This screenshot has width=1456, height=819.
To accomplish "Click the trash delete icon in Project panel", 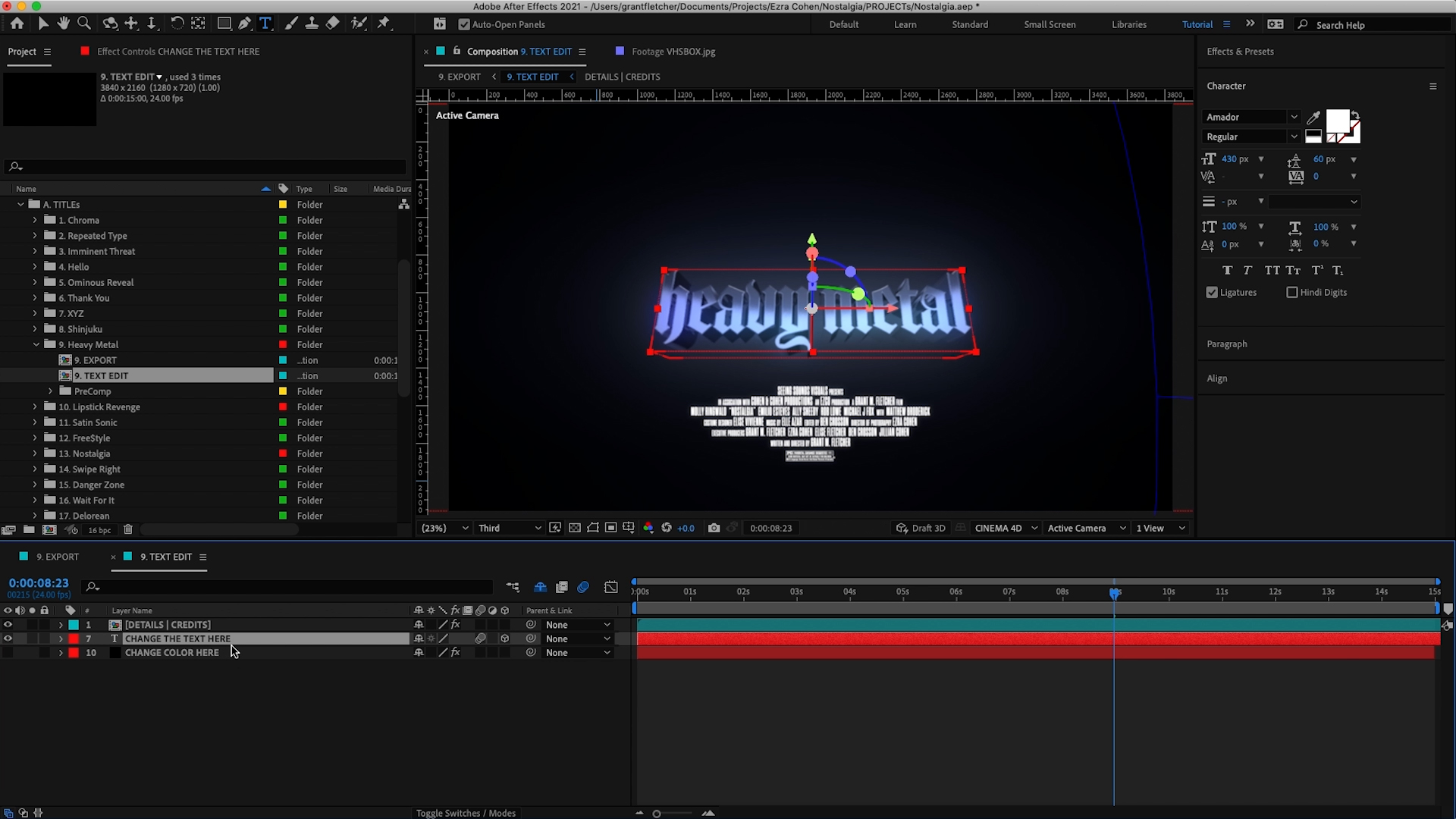I will pyautogui.click(x=128, y=529).
